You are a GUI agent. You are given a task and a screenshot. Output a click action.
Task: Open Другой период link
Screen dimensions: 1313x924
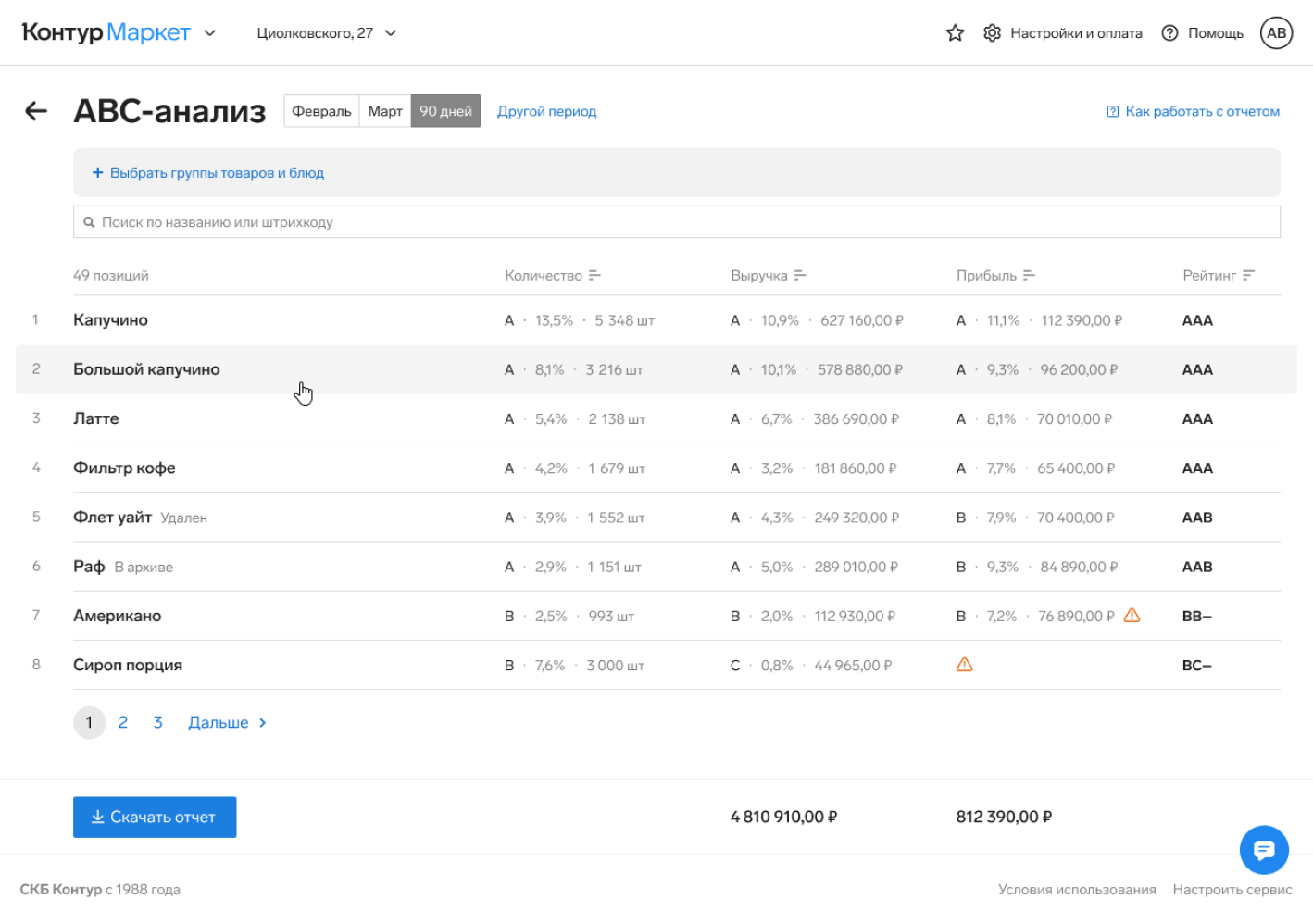(546, 111)
